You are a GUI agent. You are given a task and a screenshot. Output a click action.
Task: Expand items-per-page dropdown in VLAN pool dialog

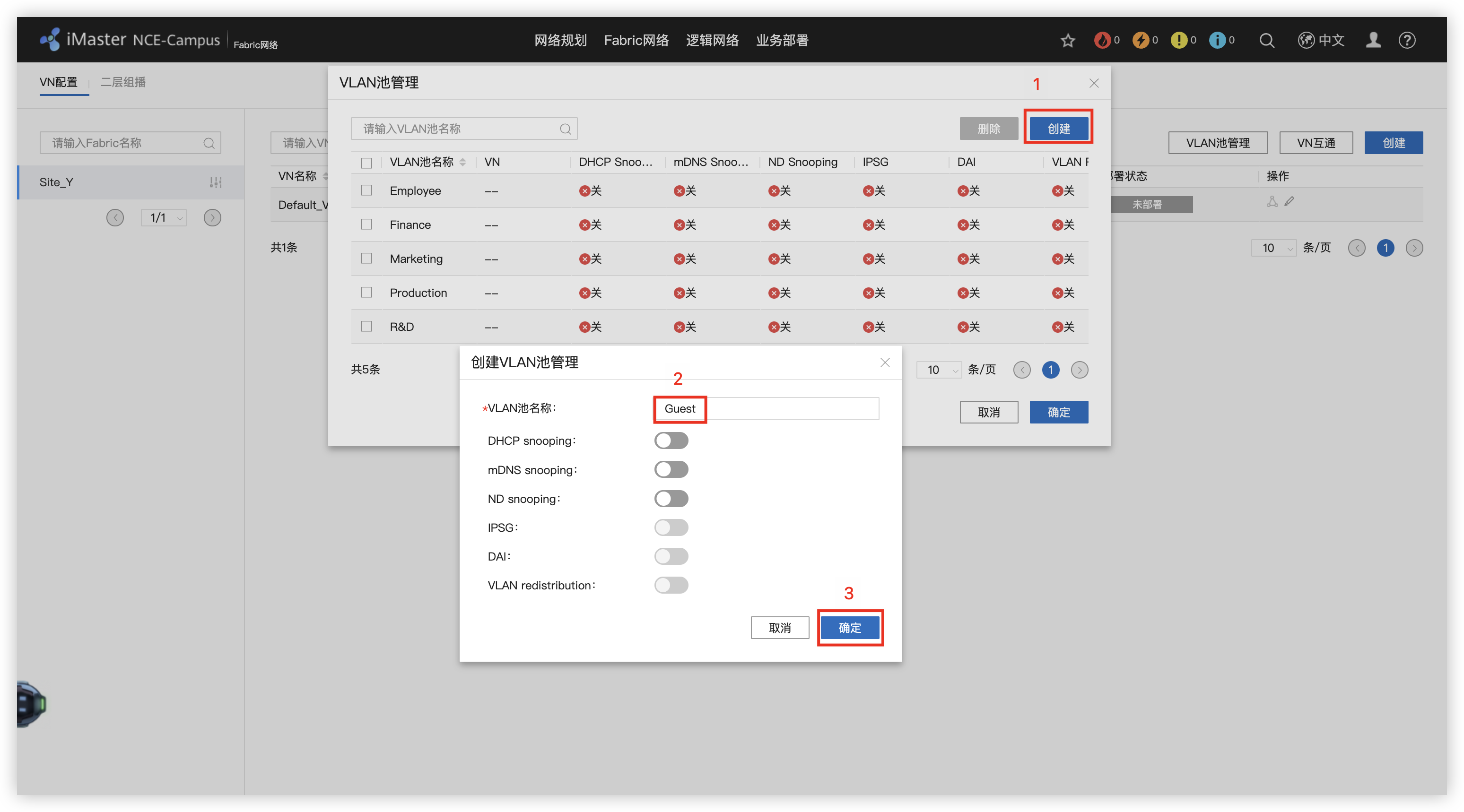[x=939, y=370]
